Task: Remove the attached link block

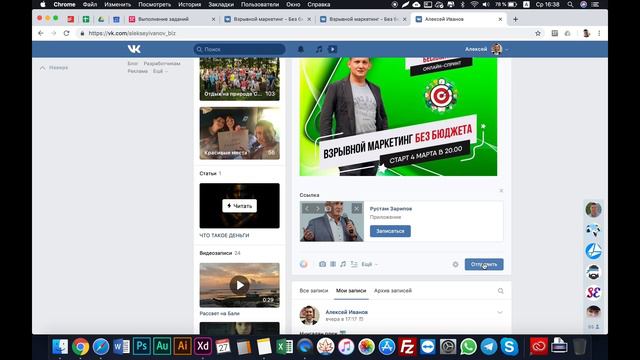Action: coord(501,191)
